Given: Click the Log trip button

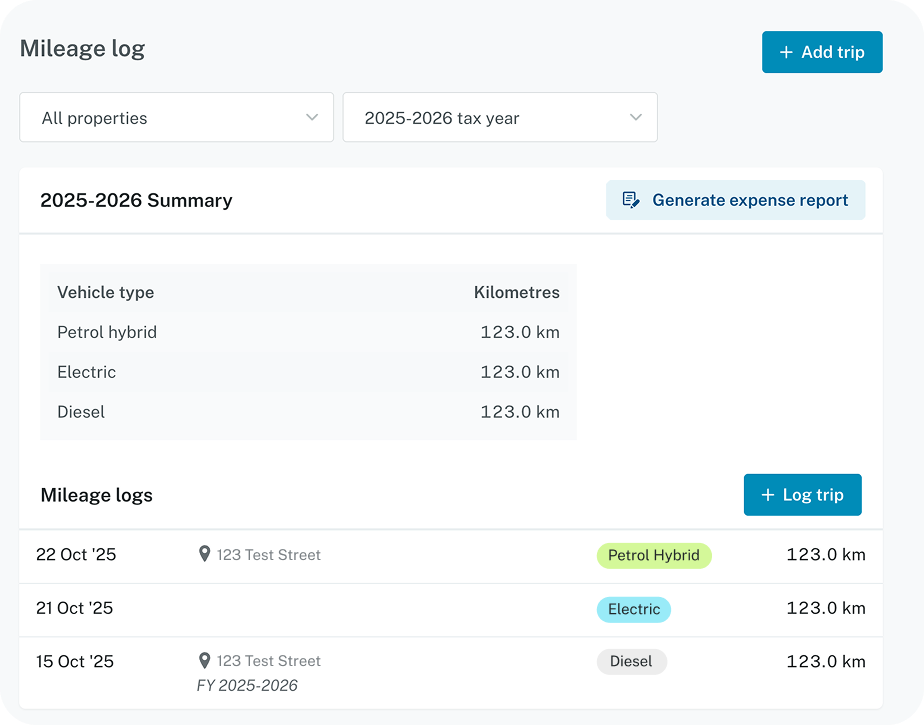Looking at the screenshot, I should 802,494.
